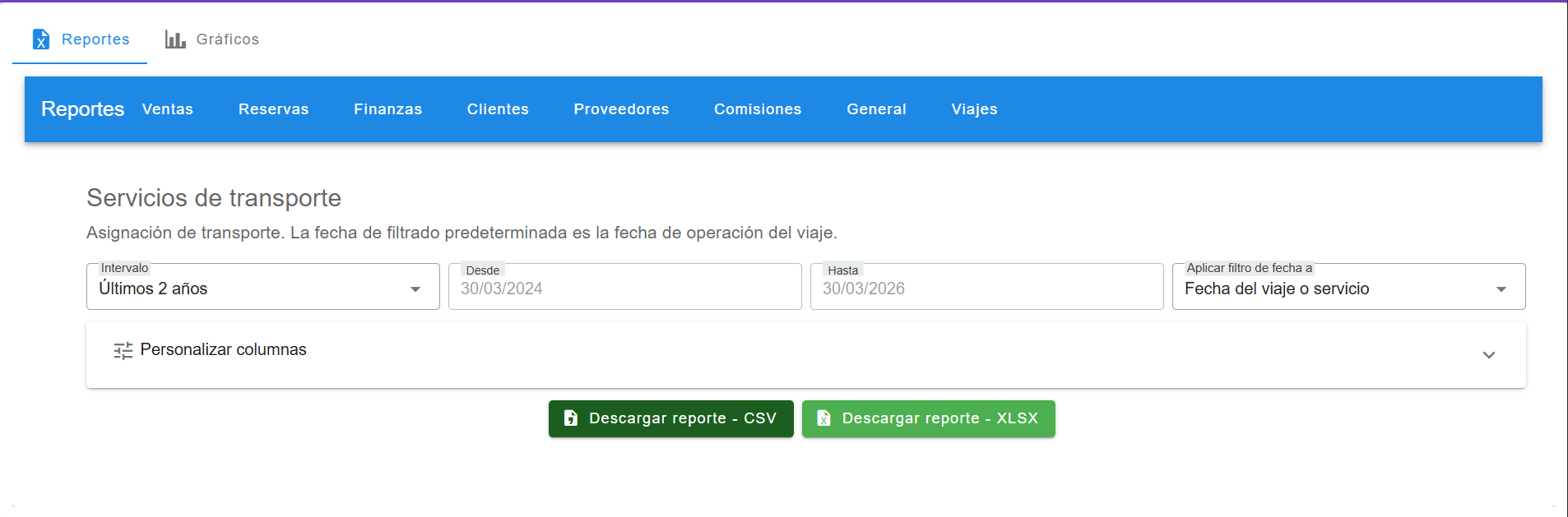Click the Hasta date field
1568x517 pixels.
click(x=986, y=289)
